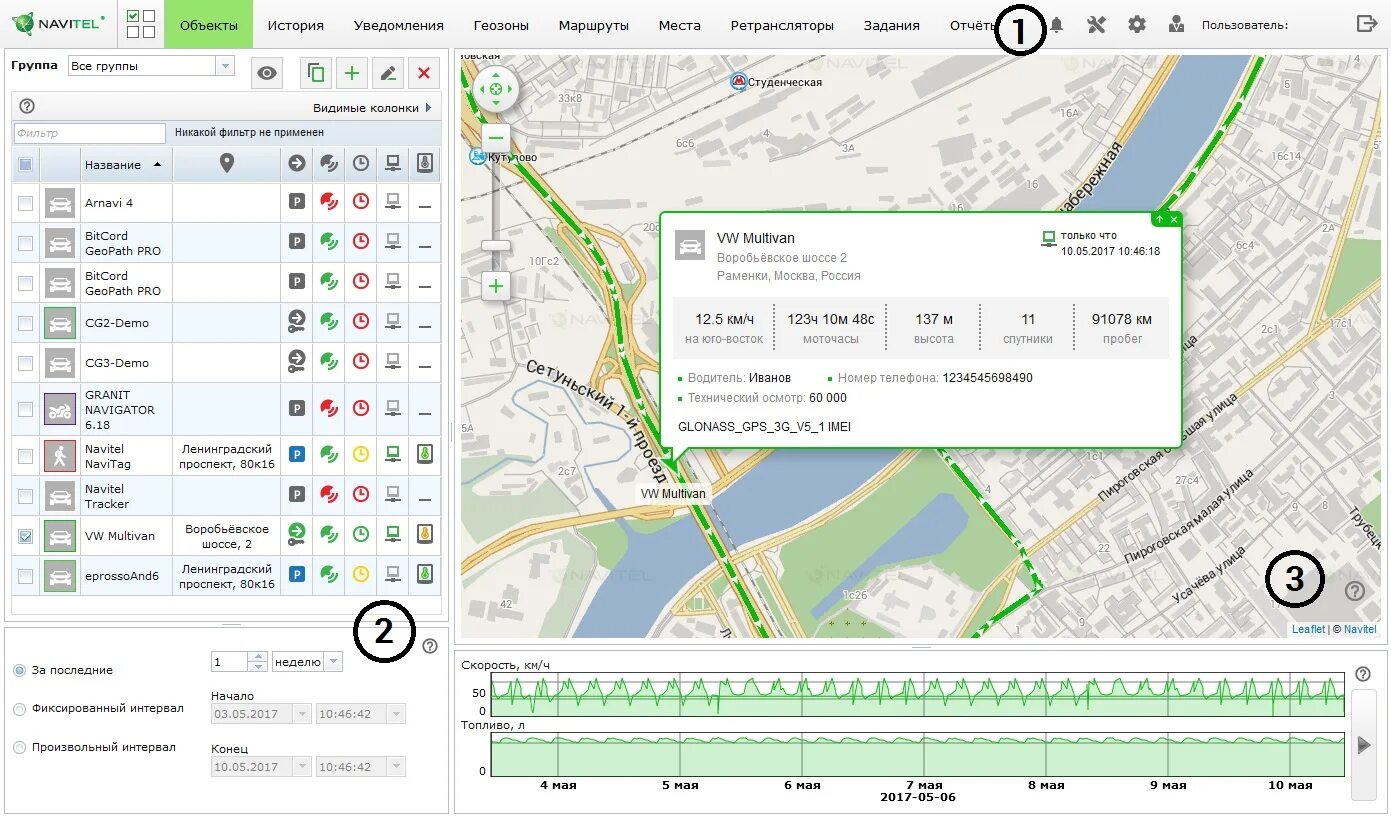This screenshot has width=1391, height=817.
Task: Click the green plus add button
Action: pyautogui.click(x=352, y=73)
